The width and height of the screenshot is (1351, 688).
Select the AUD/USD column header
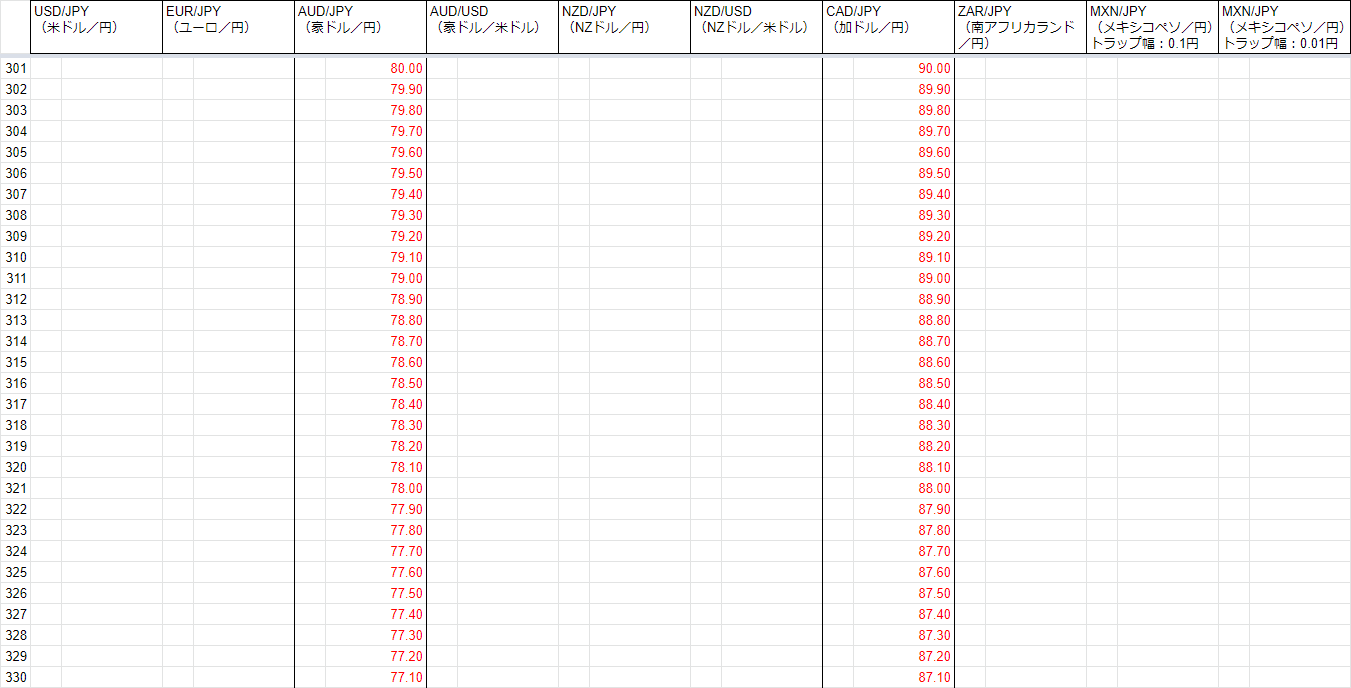pyautogui.click(x=492, y=27)
